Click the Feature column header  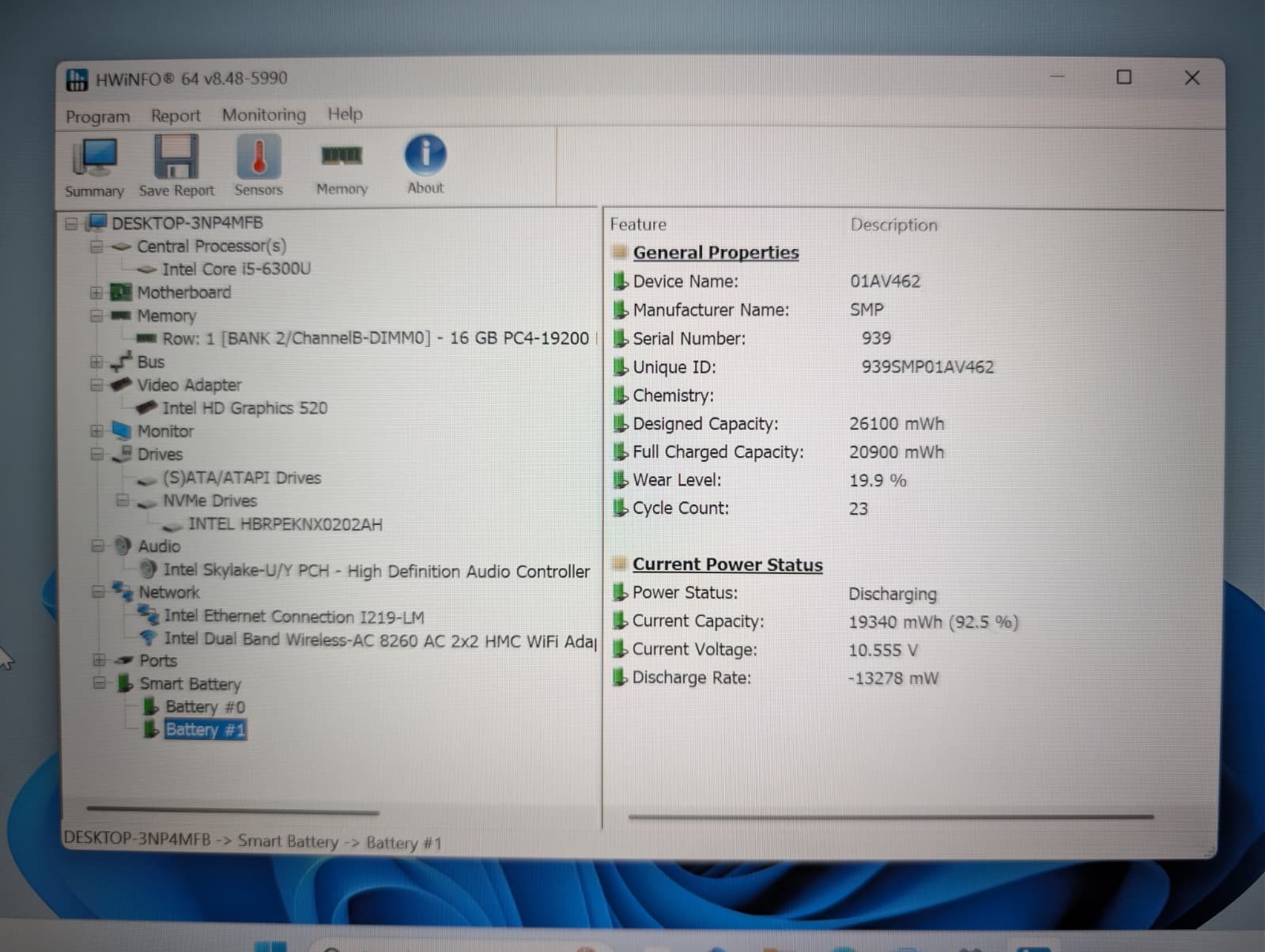638,225
